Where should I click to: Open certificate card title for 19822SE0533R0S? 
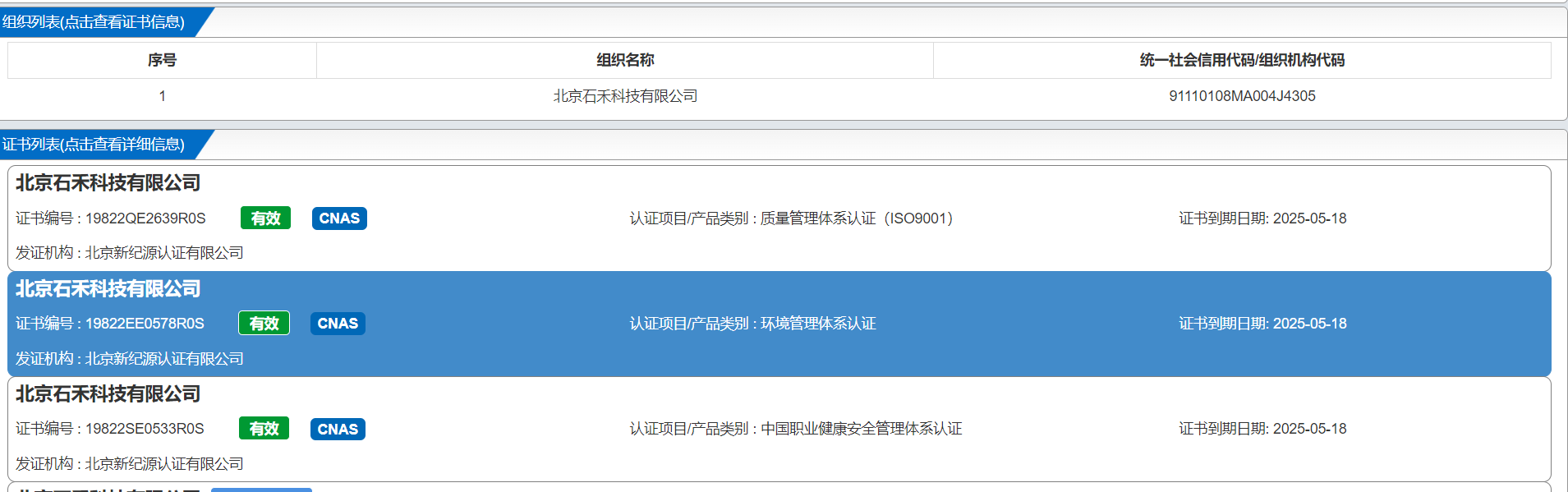[108, 394]
